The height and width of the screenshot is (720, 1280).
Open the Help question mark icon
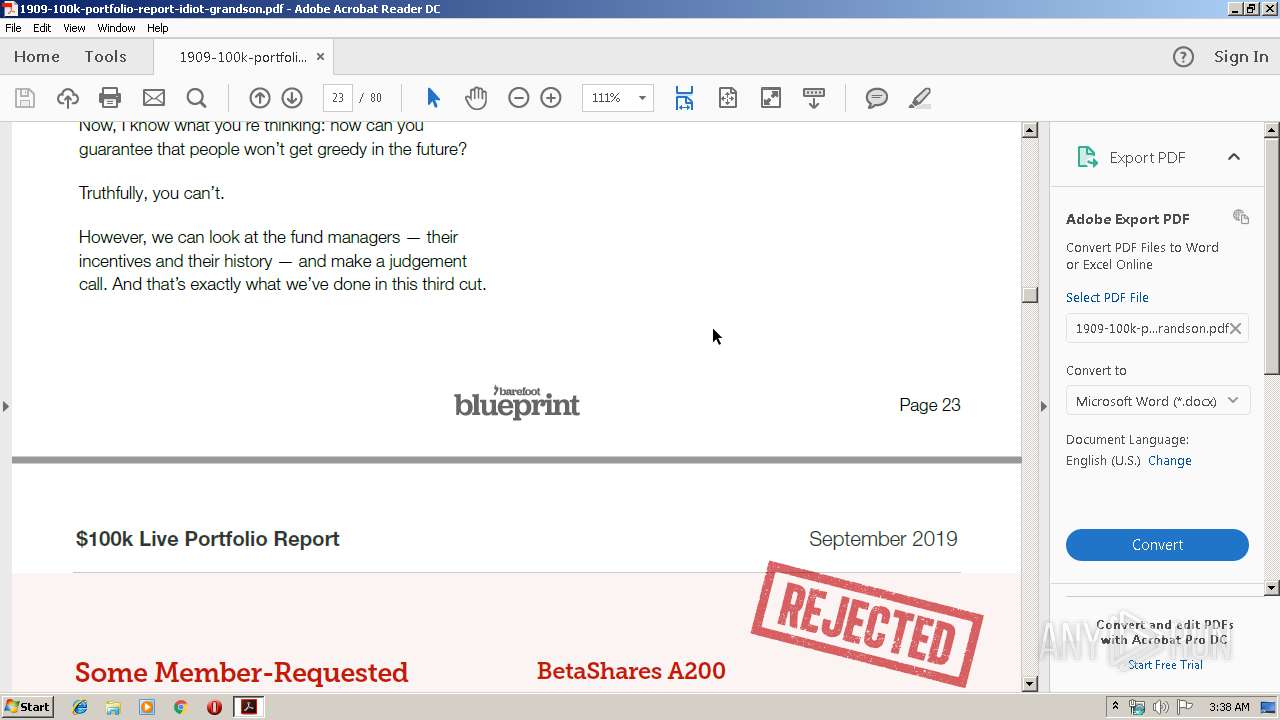tap(1183, 57)
